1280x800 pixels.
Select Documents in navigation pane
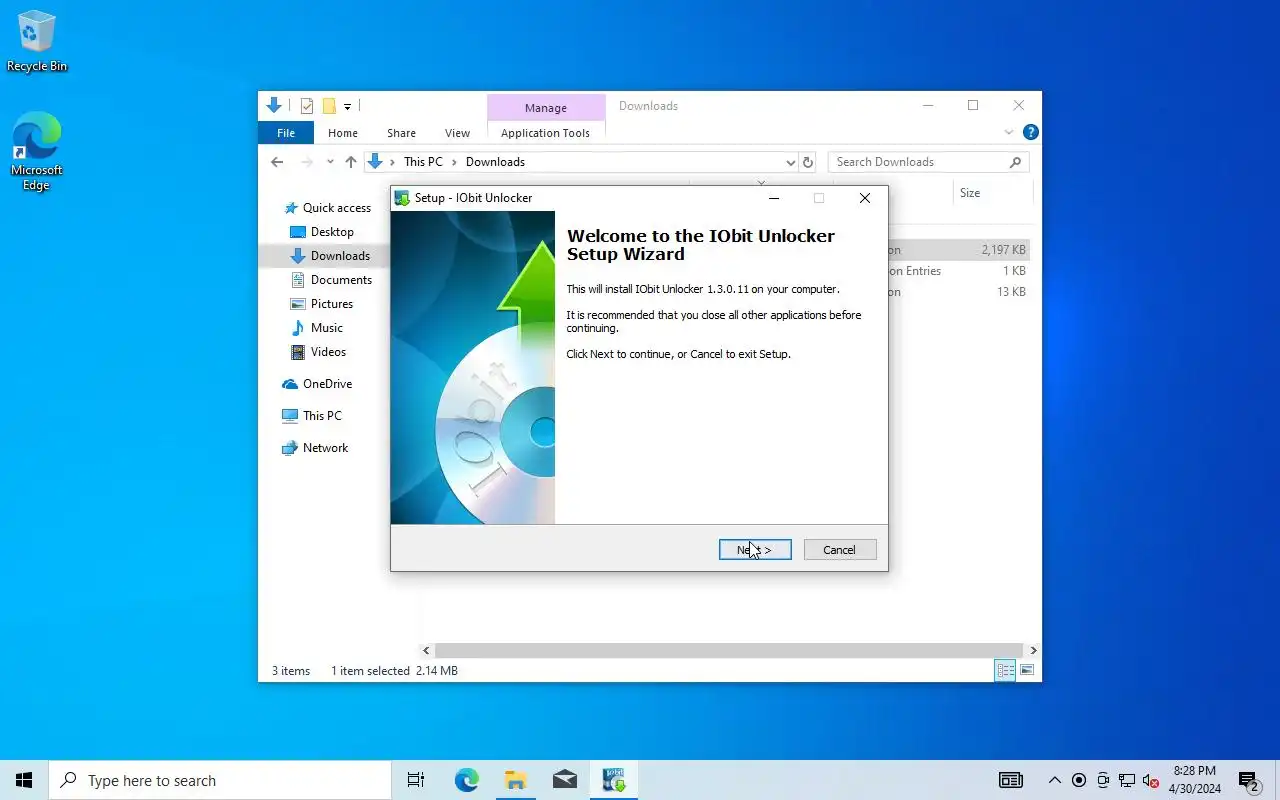pos(341,280)
